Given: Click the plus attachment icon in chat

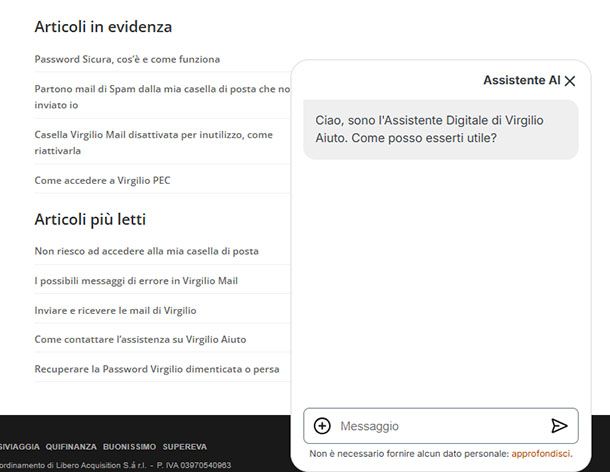Looking at the screenshot, I should [322, 426].
